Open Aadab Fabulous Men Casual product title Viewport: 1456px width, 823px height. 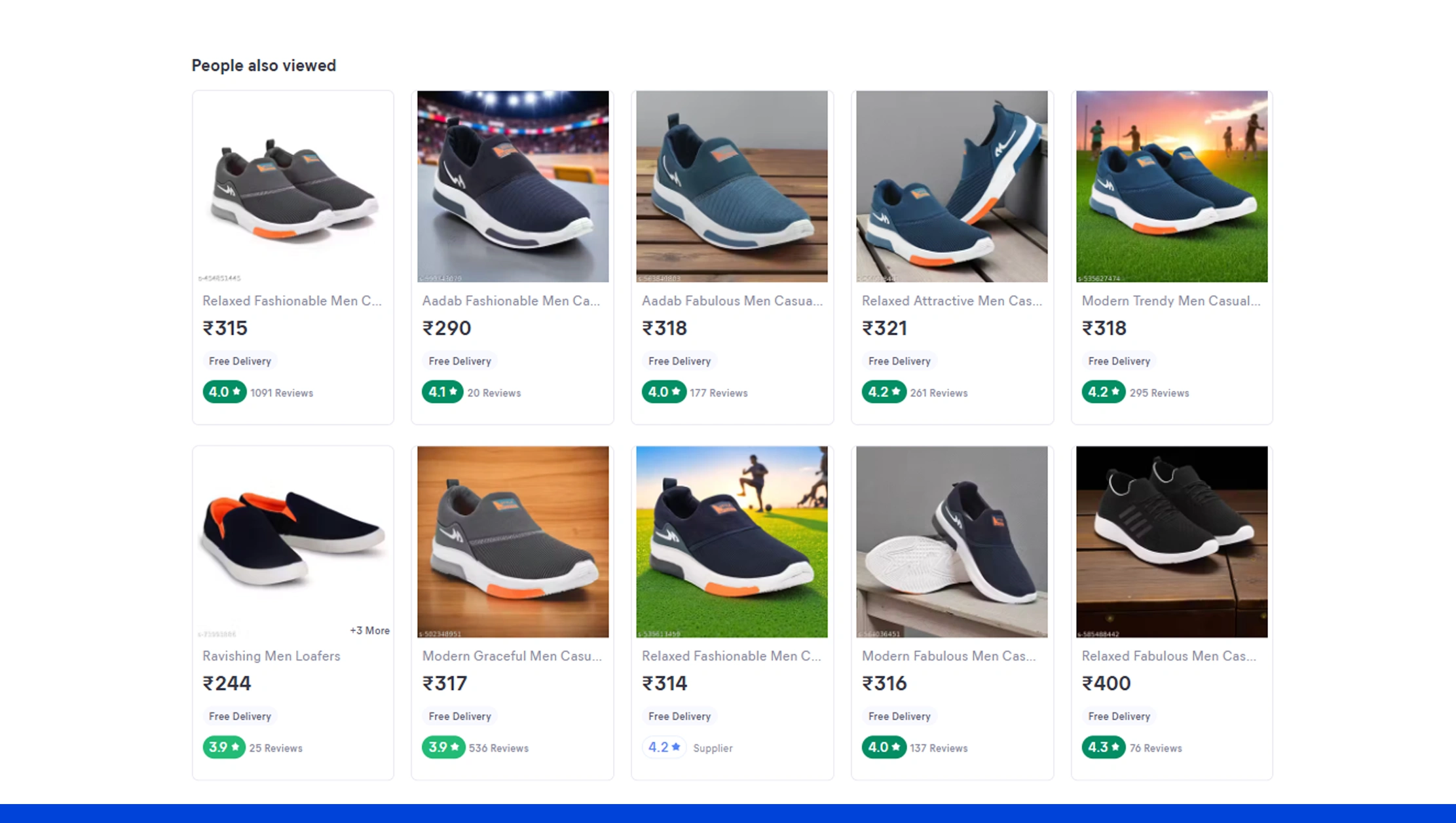point(732,301)
